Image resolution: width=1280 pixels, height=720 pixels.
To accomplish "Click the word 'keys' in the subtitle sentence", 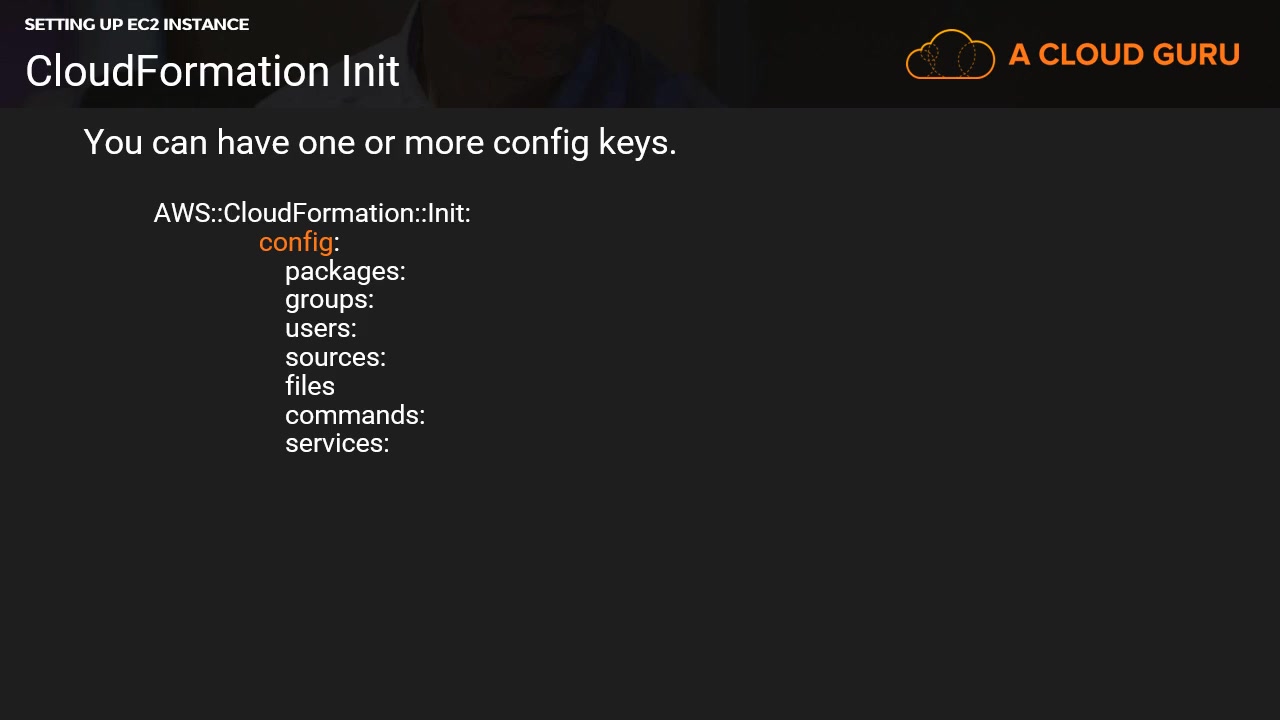I will (x=636, y=143).
